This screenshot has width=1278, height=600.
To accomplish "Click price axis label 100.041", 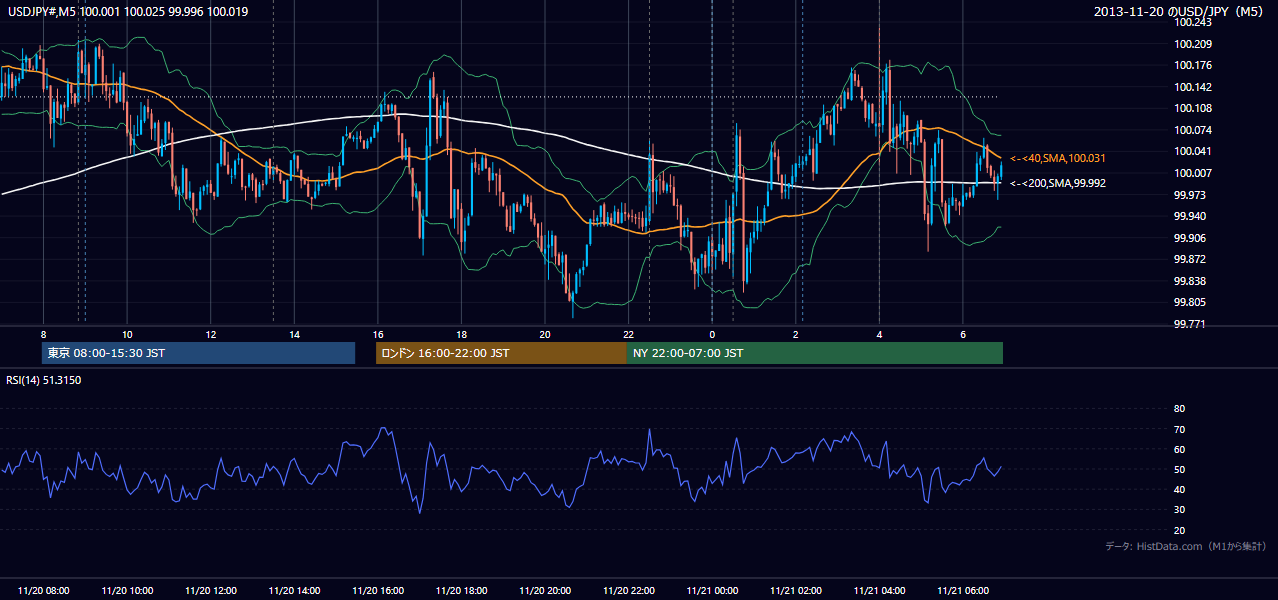I will coord(1192,151).
